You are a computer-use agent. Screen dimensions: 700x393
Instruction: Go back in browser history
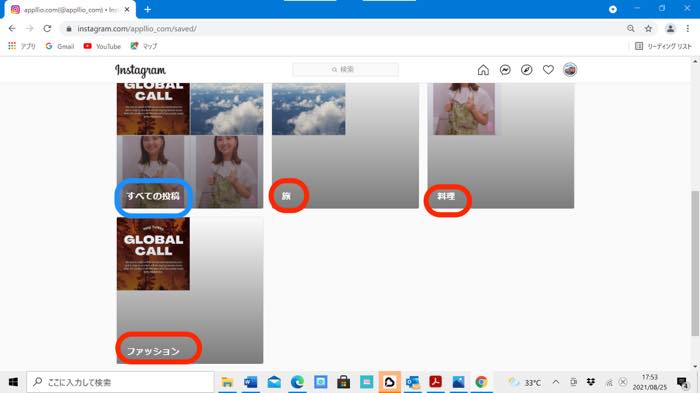pos(12,29)
